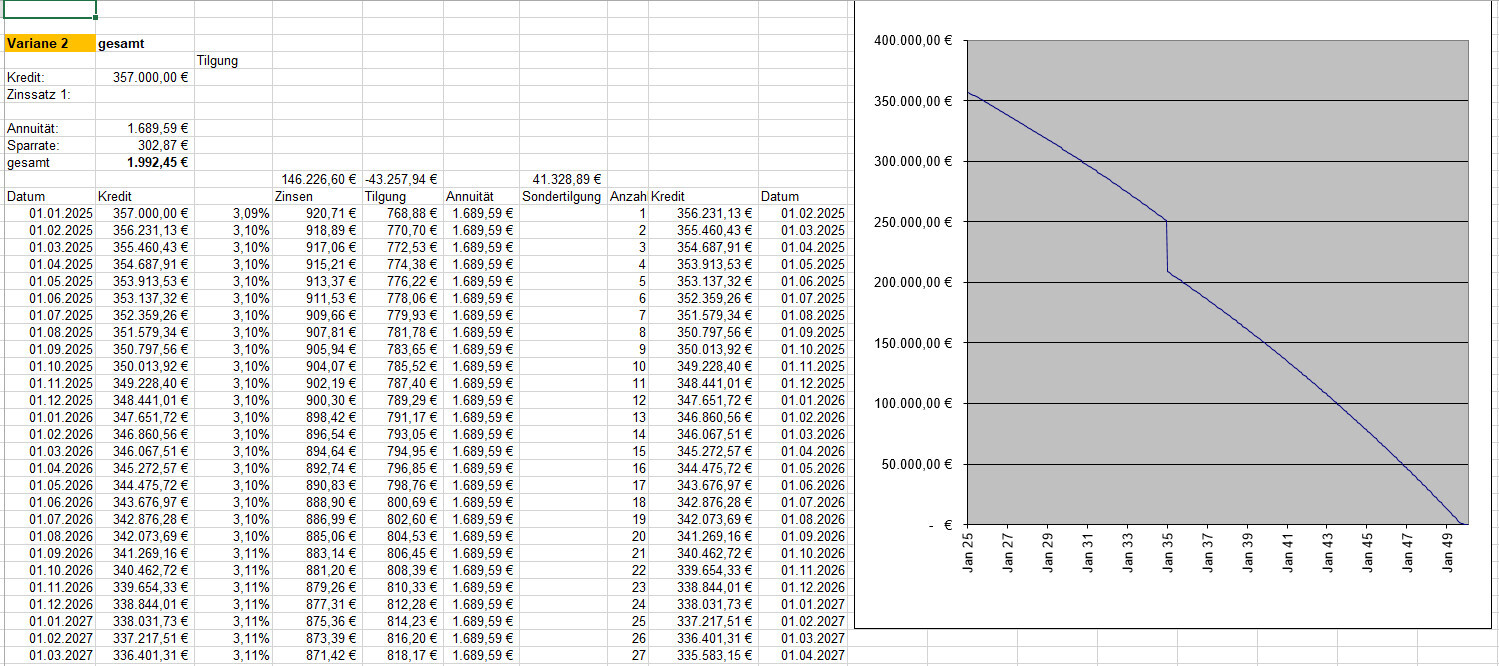Select the 41.328,89 € Sondertilgung total

tap(562, 179)
